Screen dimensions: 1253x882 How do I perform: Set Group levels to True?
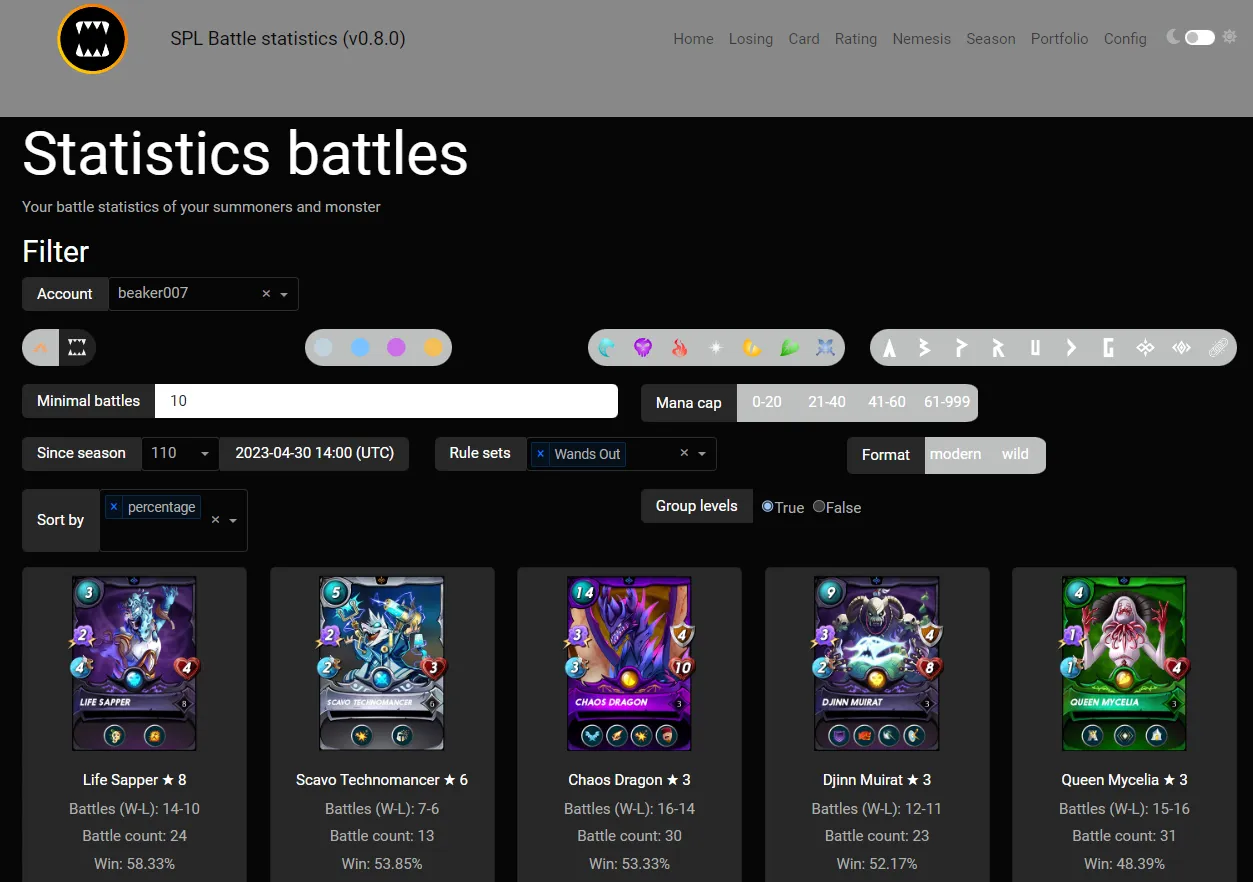pyautogui.click(x=768, y=506)
